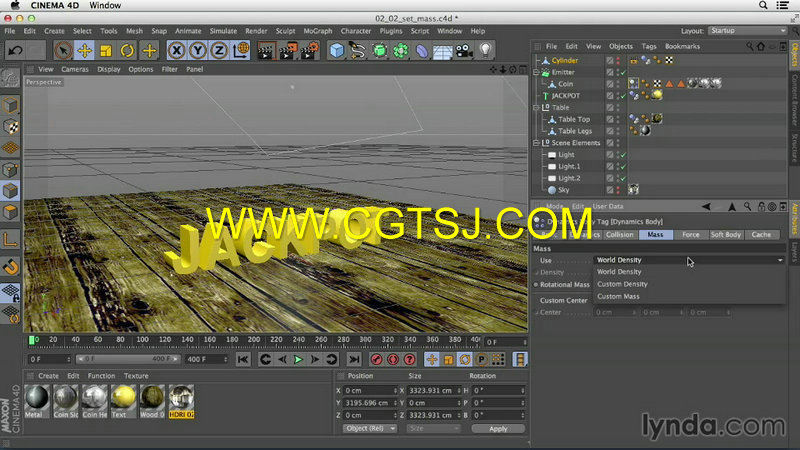Open viewport Cameras menu
Viewport: 800px width, 450px height.
coord(74,69)
